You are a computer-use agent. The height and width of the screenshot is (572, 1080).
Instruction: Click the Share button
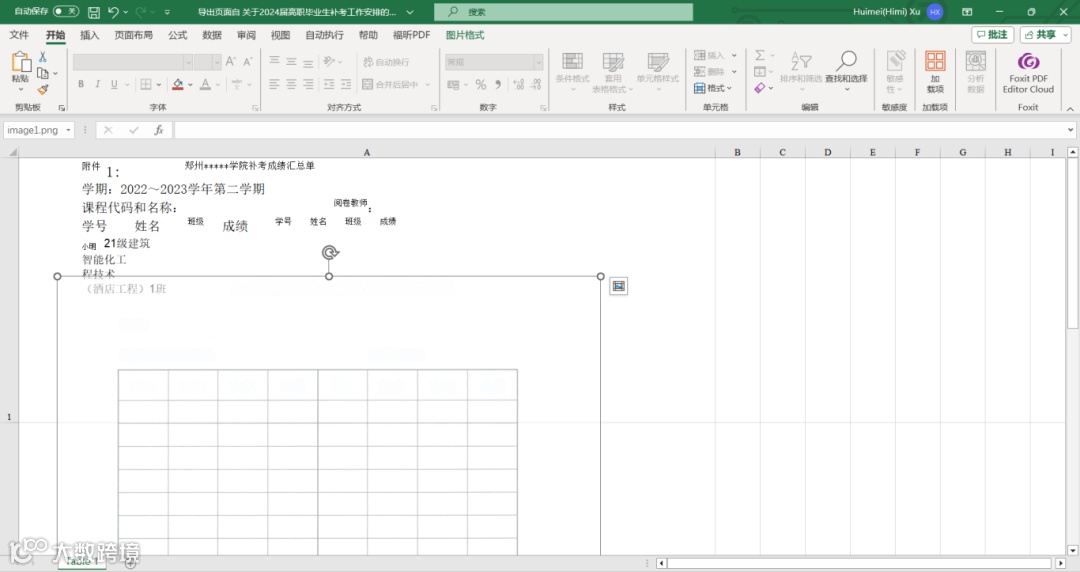[1046, 34]
